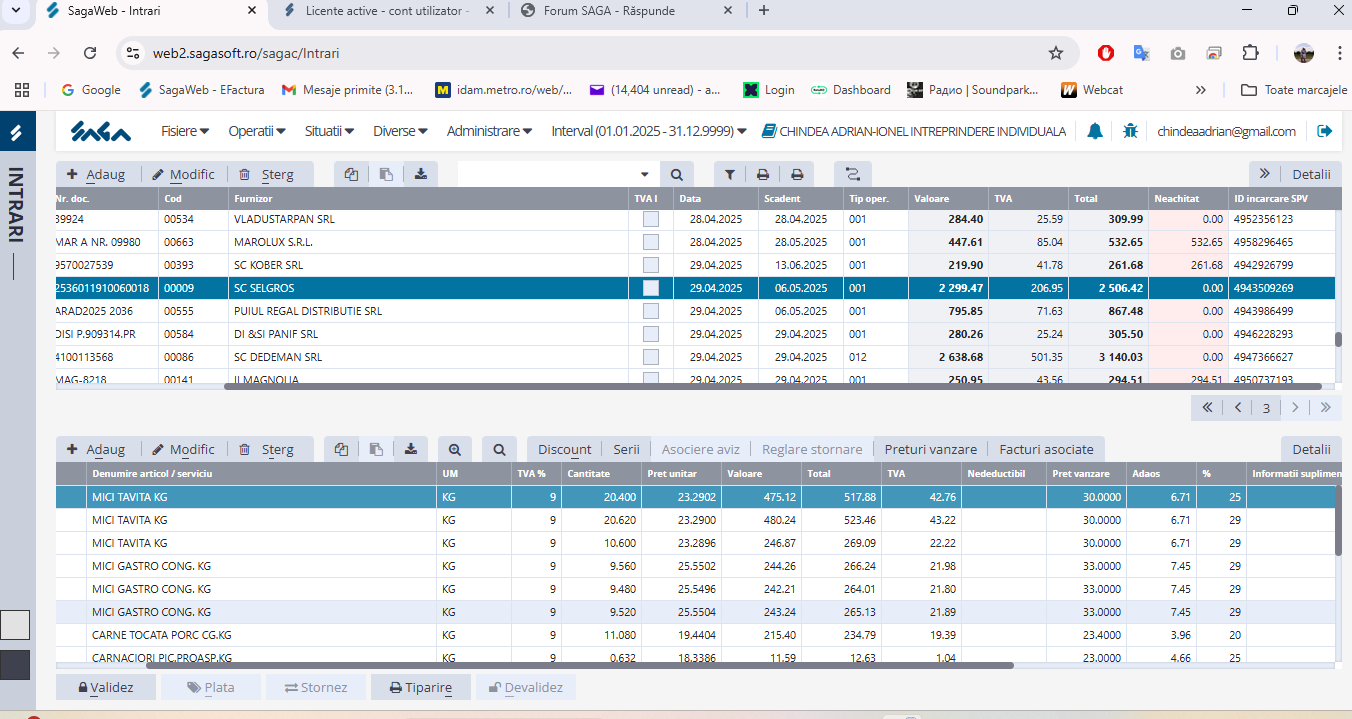Switch to Forum SAGA browser tab

(x=626, y=11)
